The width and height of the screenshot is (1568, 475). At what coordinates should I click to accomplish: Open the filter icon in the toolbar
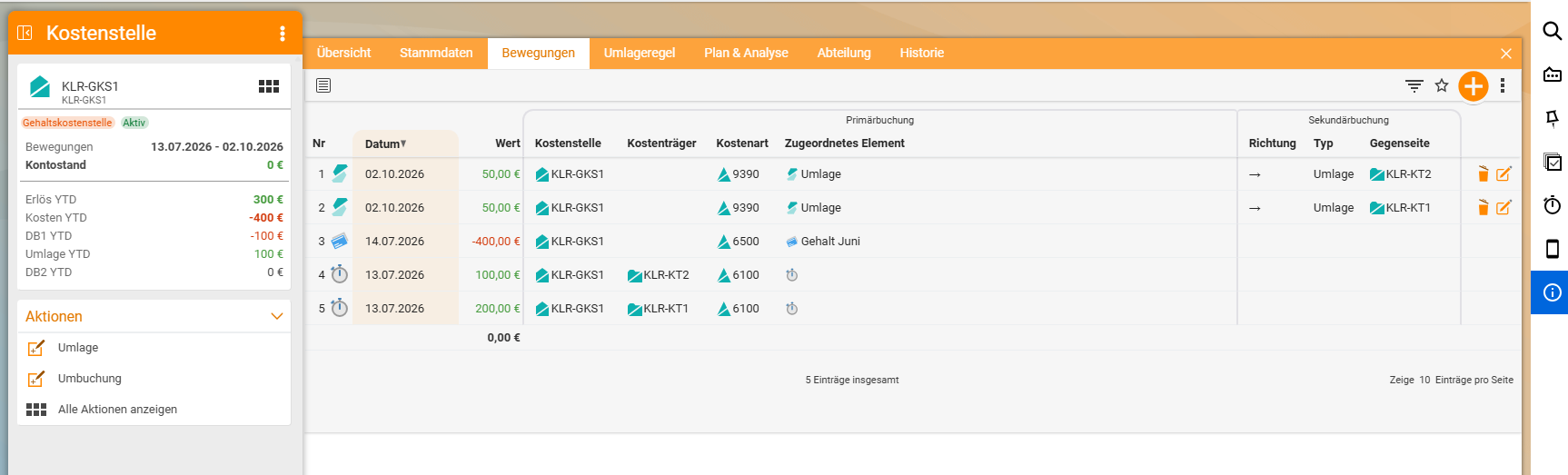click(1414, 85)
